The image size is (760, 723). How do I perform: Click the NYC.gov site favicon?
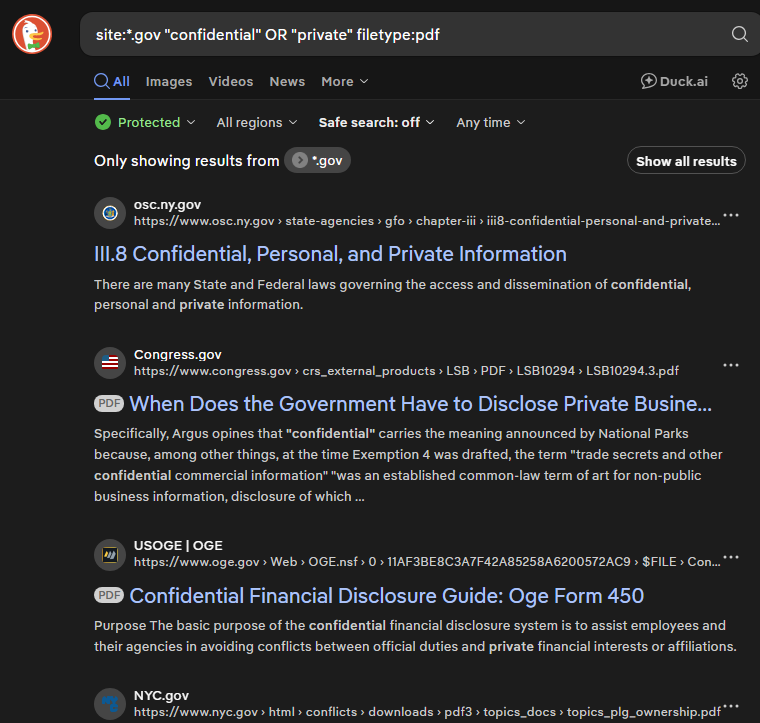[x=110, y=704]
